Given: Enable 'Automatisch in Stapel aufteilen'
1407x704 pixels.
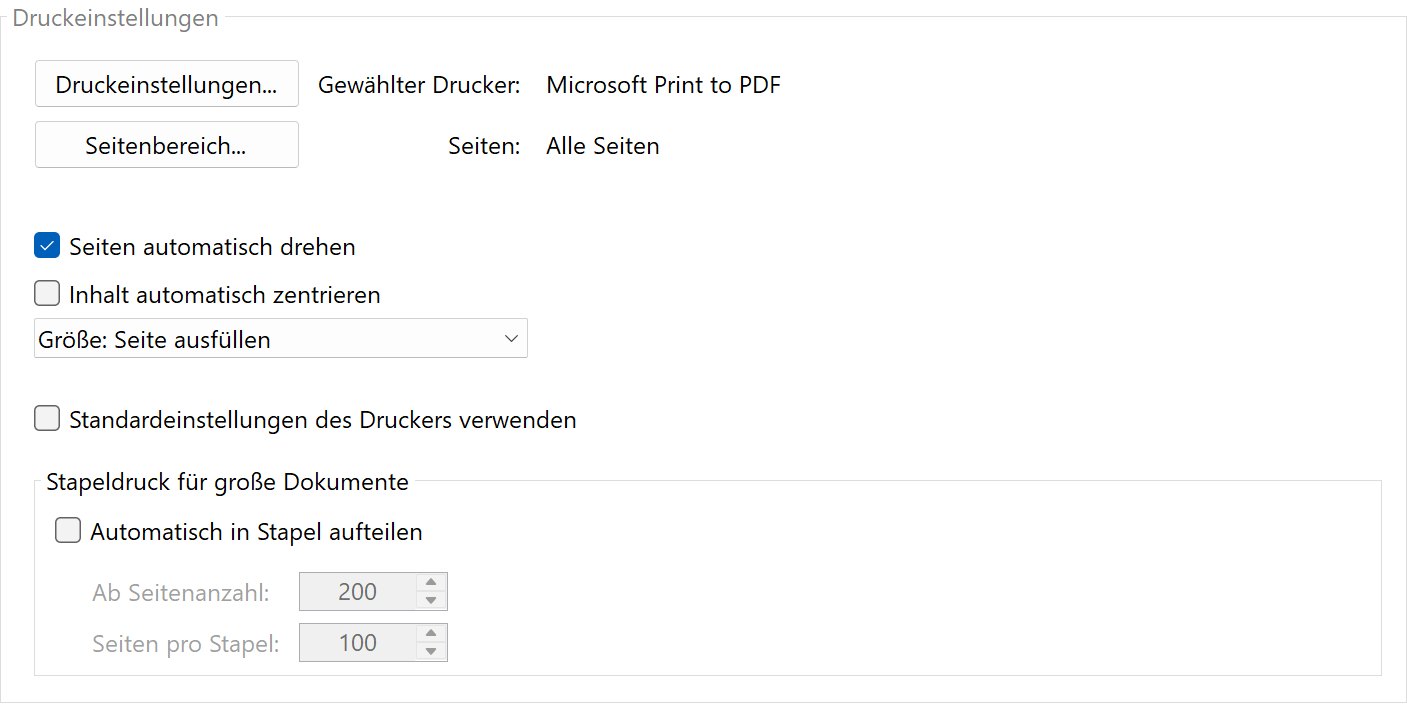Looking at the screenshot, I should tap(67, 530).
